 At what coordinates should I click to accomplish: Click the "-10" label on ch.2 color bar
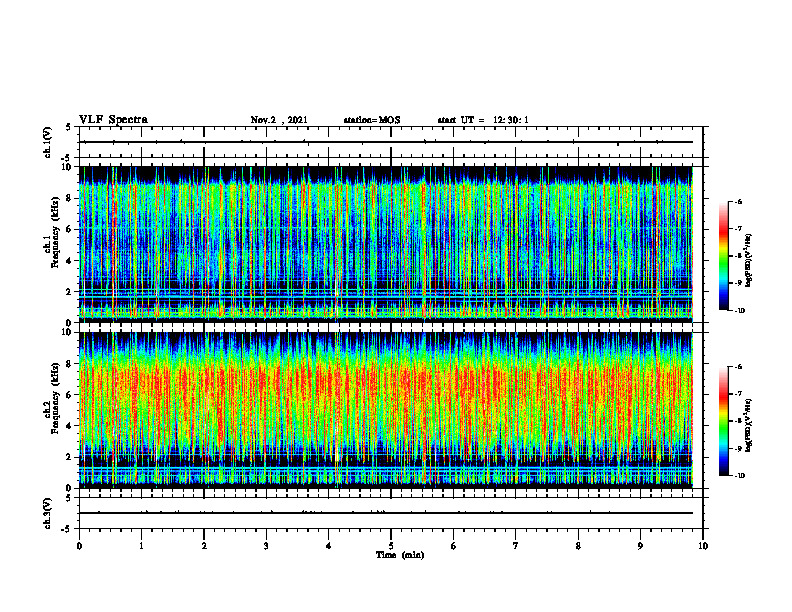[740, 476]
